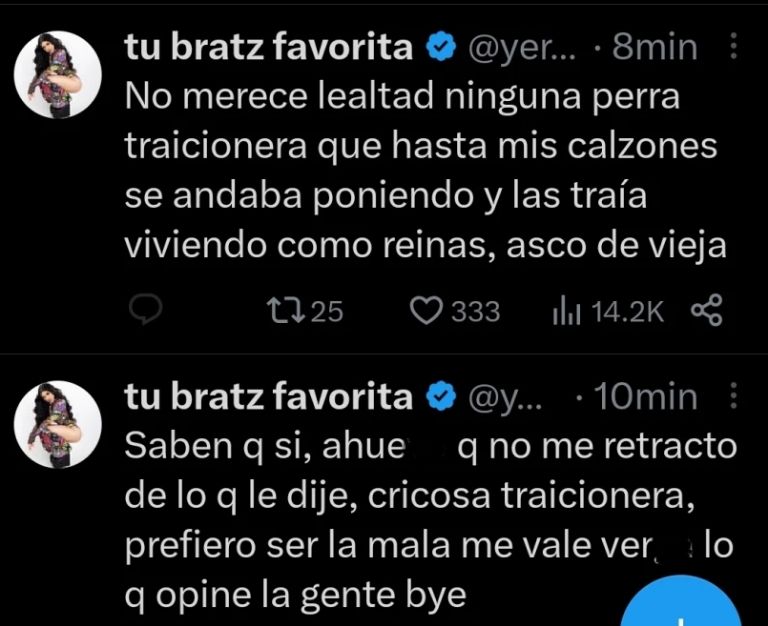
Task: Open tweet starting "No merece lealtad"
Action: pos(420,172)
